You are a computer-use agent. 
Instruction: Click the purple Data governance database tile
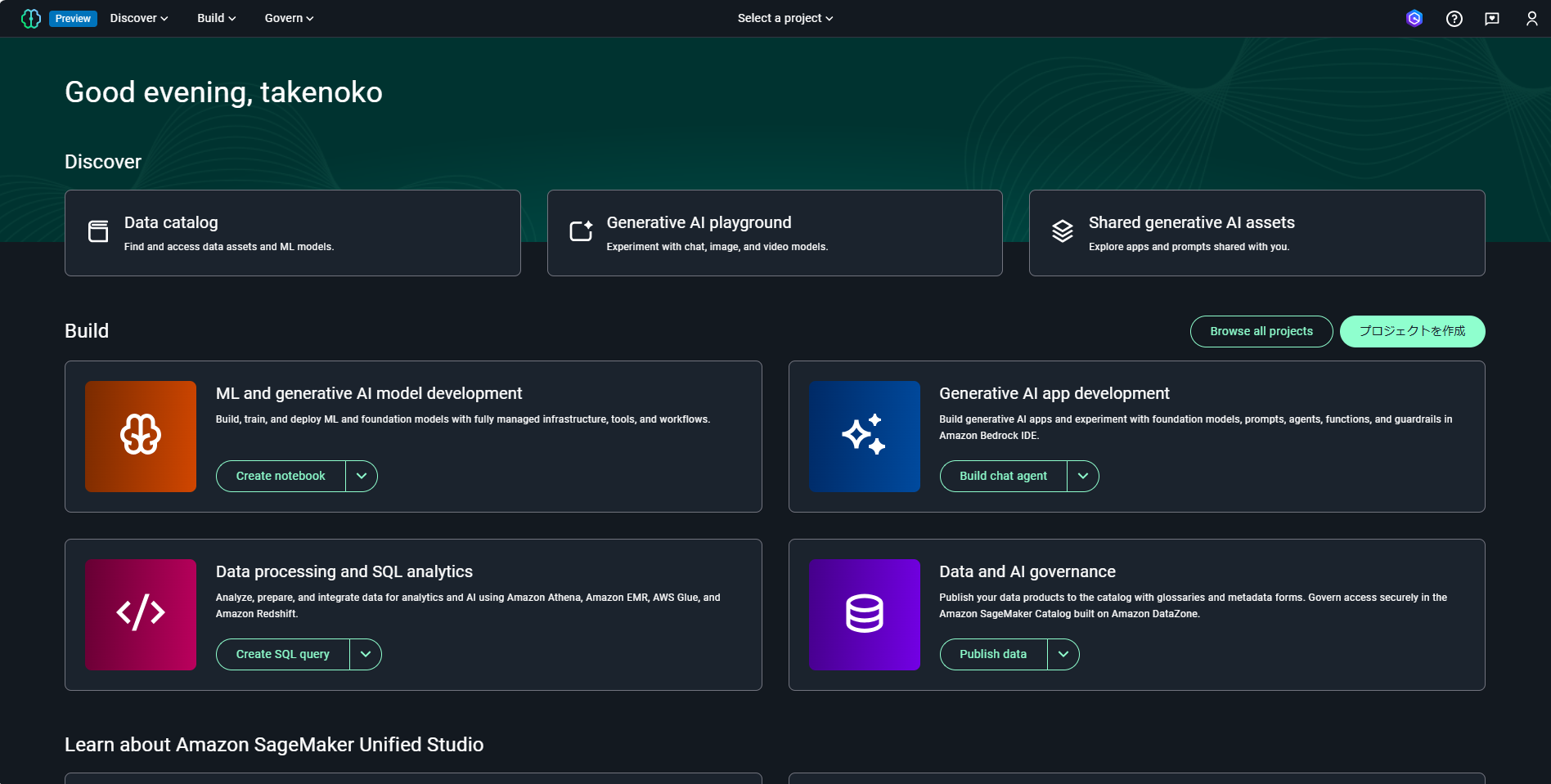865,615
